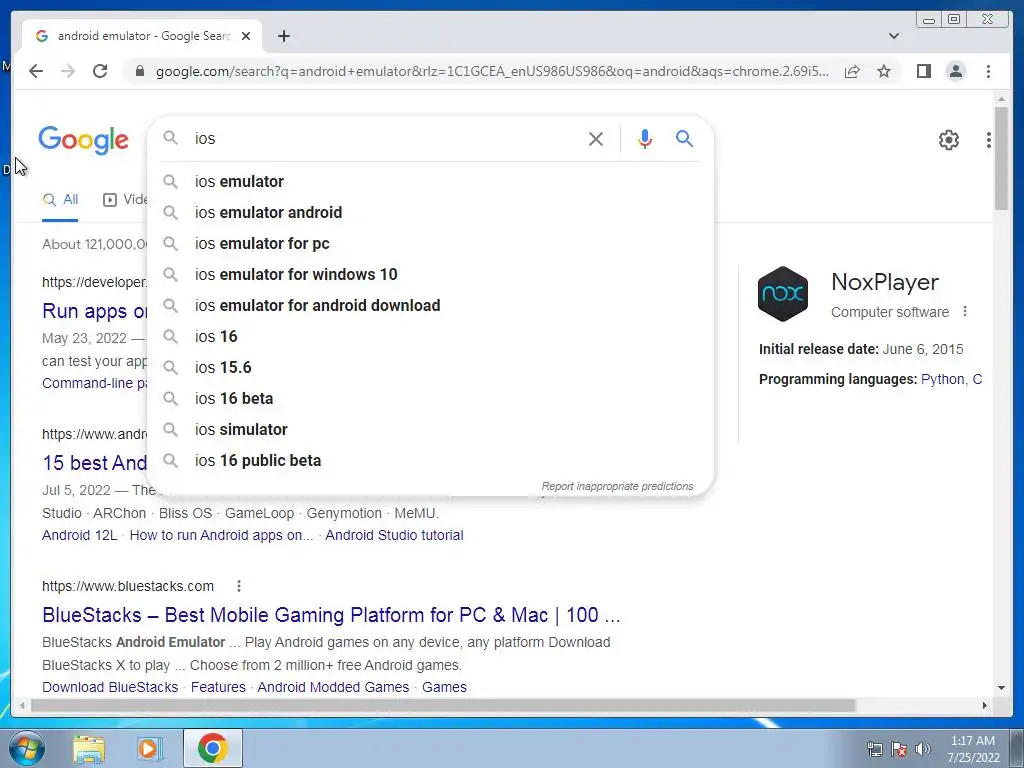This screenshot has height=768, width=1024.
Task: Click the vertical scrollbar thumb
Action: coord(1001,158)
